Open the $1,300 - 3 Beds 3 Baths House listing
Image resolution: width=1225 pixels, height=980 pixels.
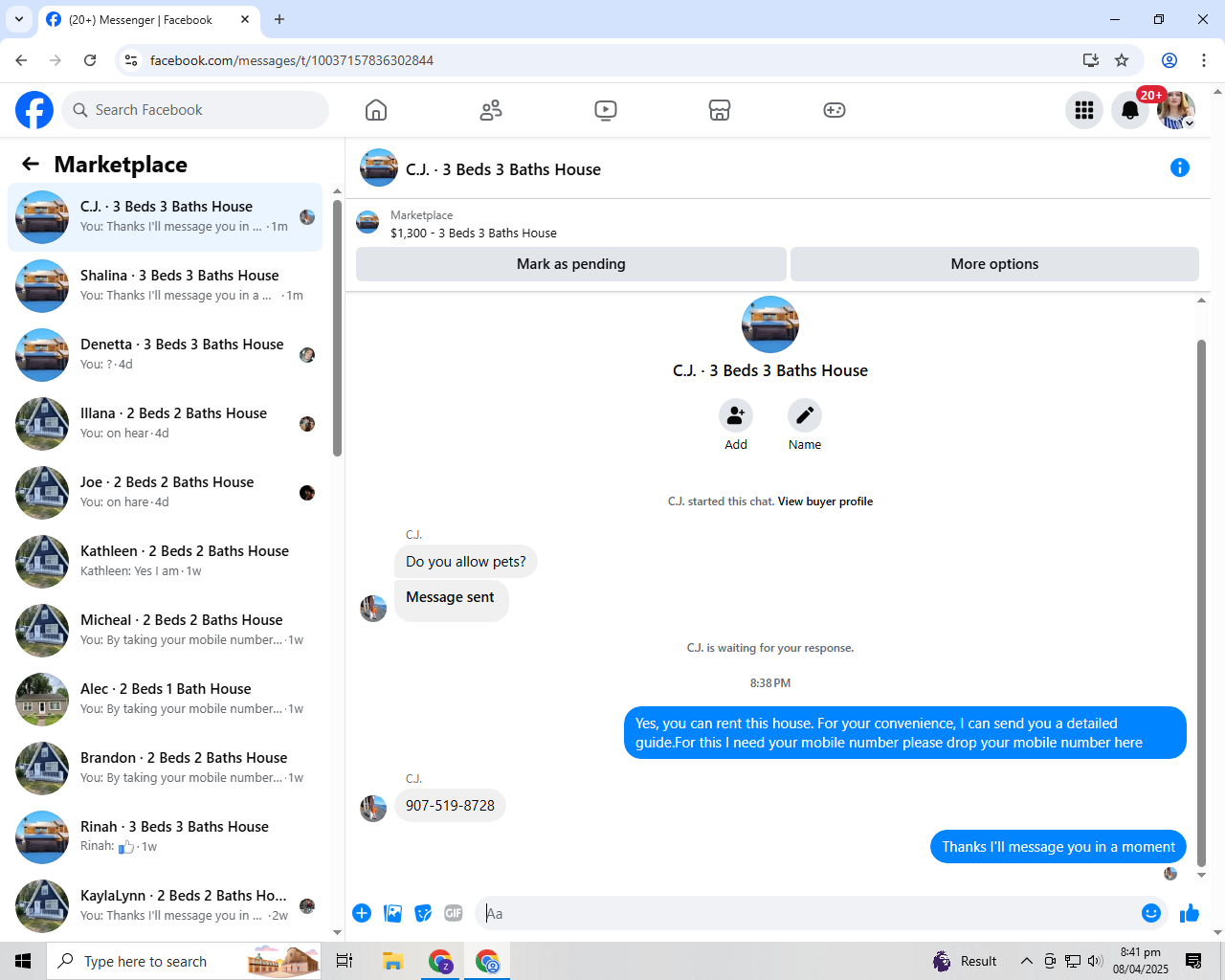[x=473, y=233]
